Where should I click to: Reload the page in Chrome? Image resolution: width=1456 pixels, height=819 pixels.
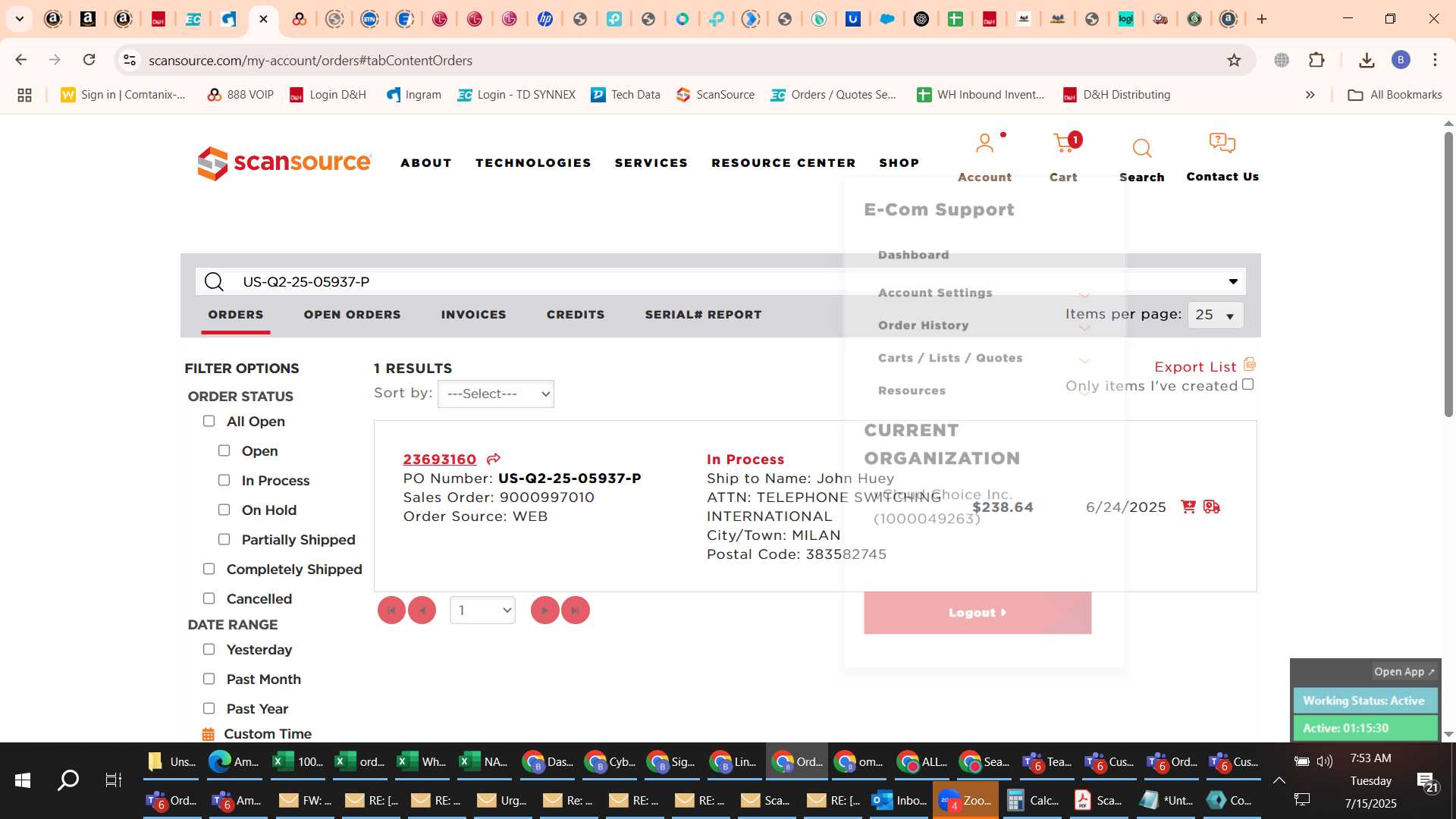click(x=89, y=60)
